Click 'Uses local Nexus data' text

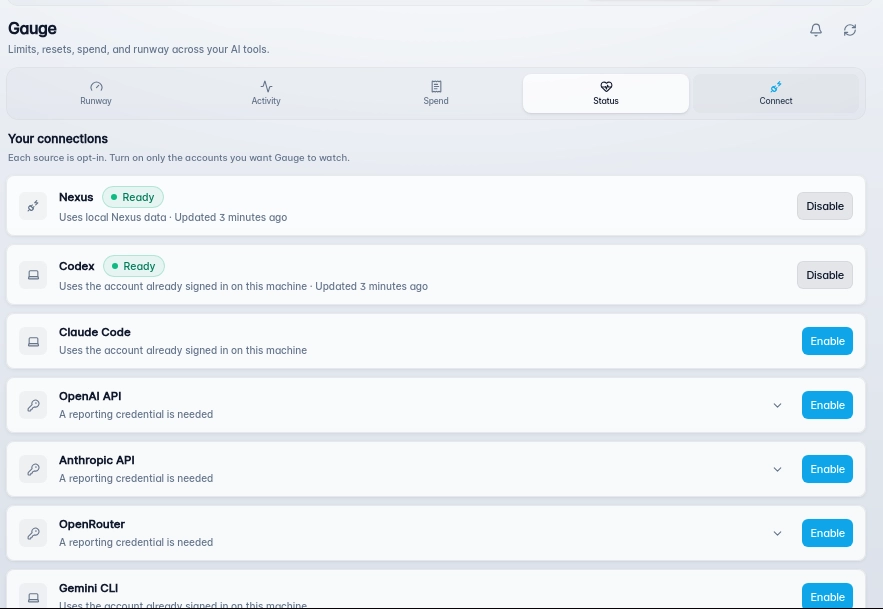113,217
